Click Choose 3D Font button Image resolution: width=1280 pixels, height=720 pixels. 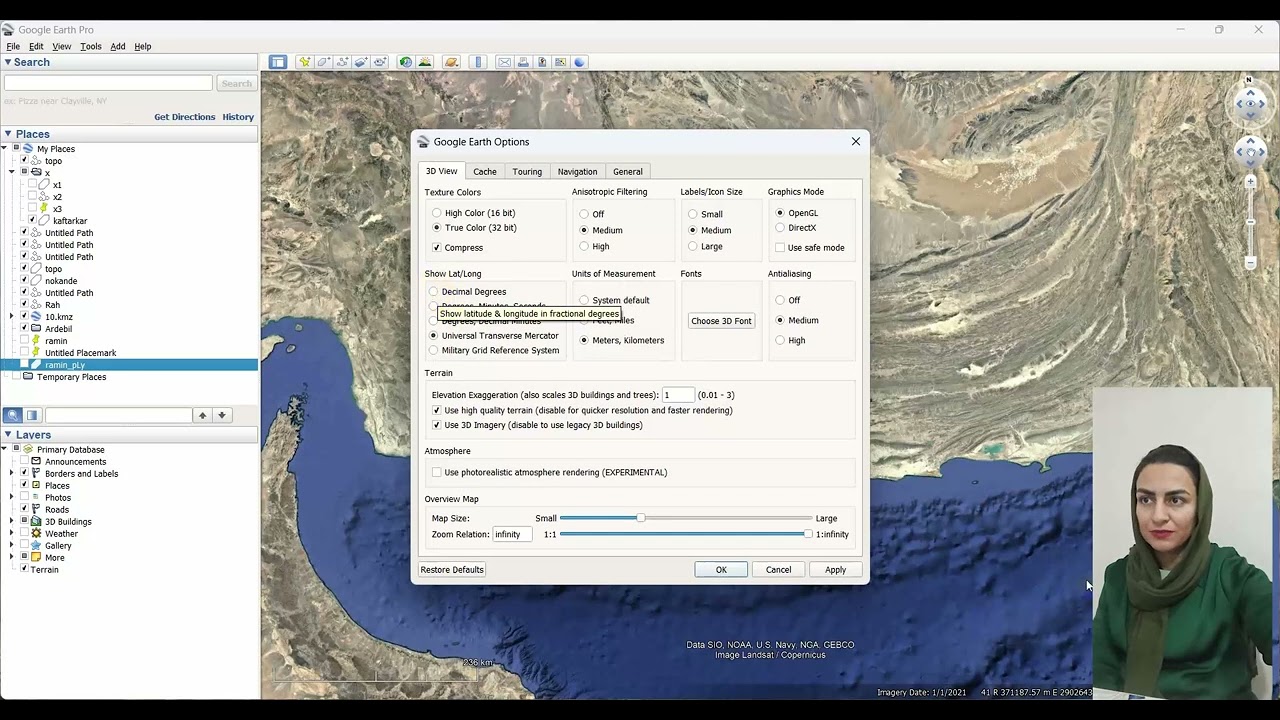coord(721,321)
